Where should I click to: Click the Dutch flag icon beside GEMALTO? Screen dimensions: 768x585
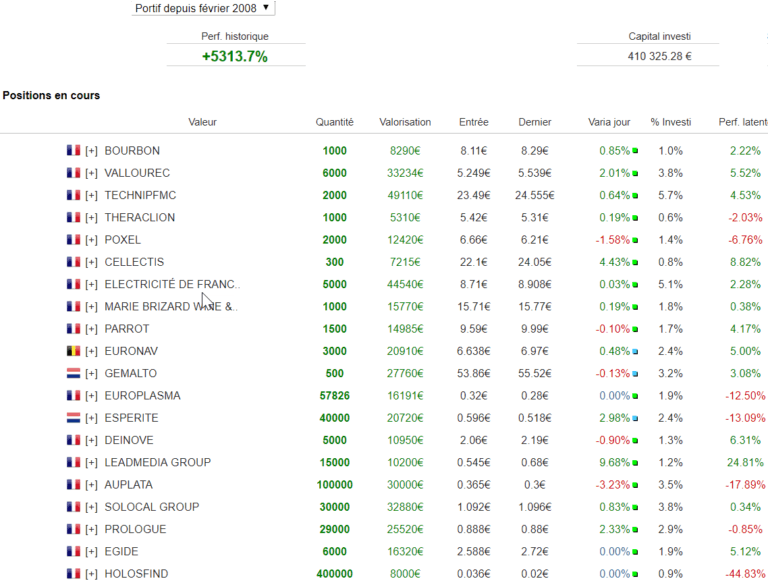click(x=72, y=373)
